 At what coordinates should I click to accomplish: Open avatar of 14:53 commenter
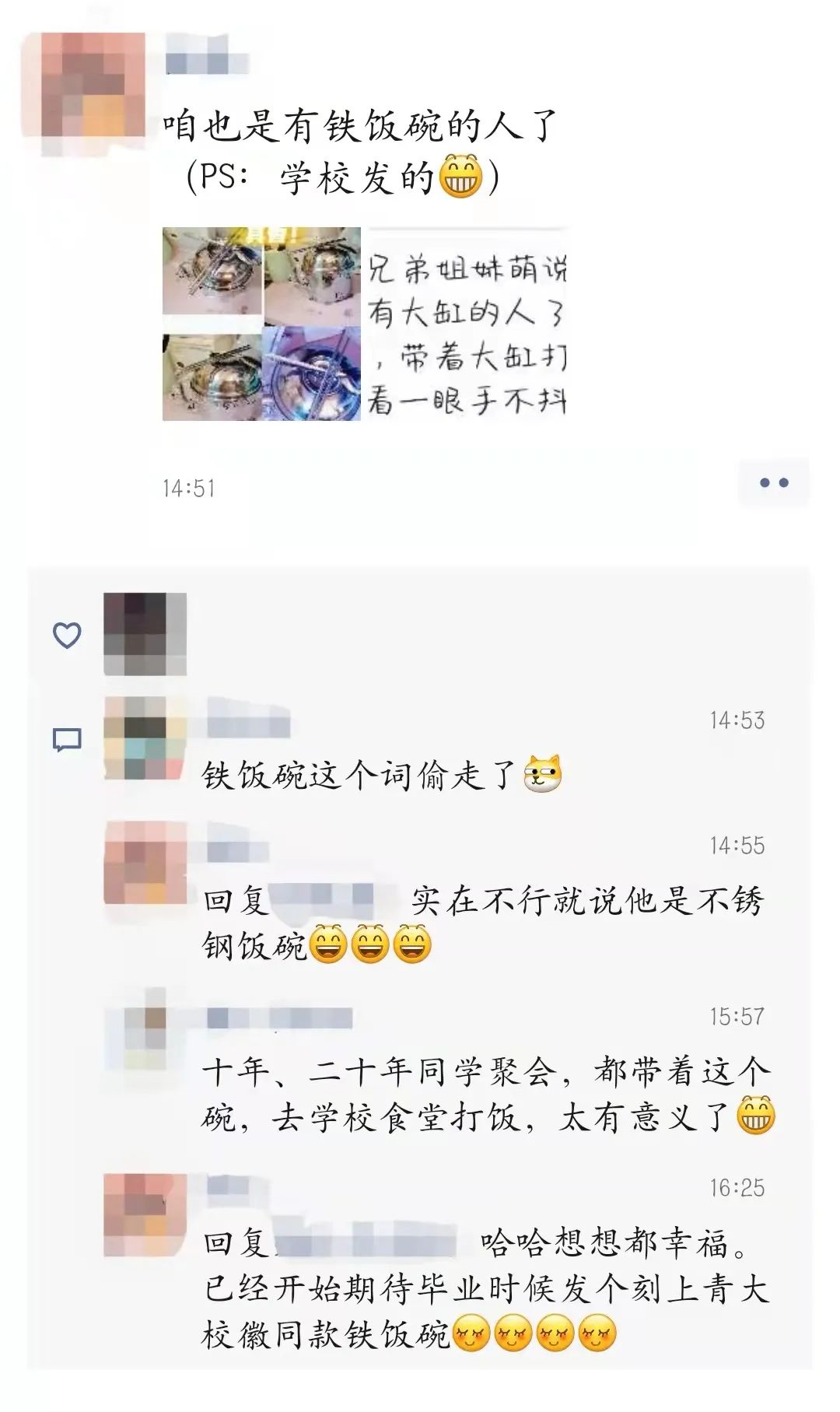pos(145,738)
